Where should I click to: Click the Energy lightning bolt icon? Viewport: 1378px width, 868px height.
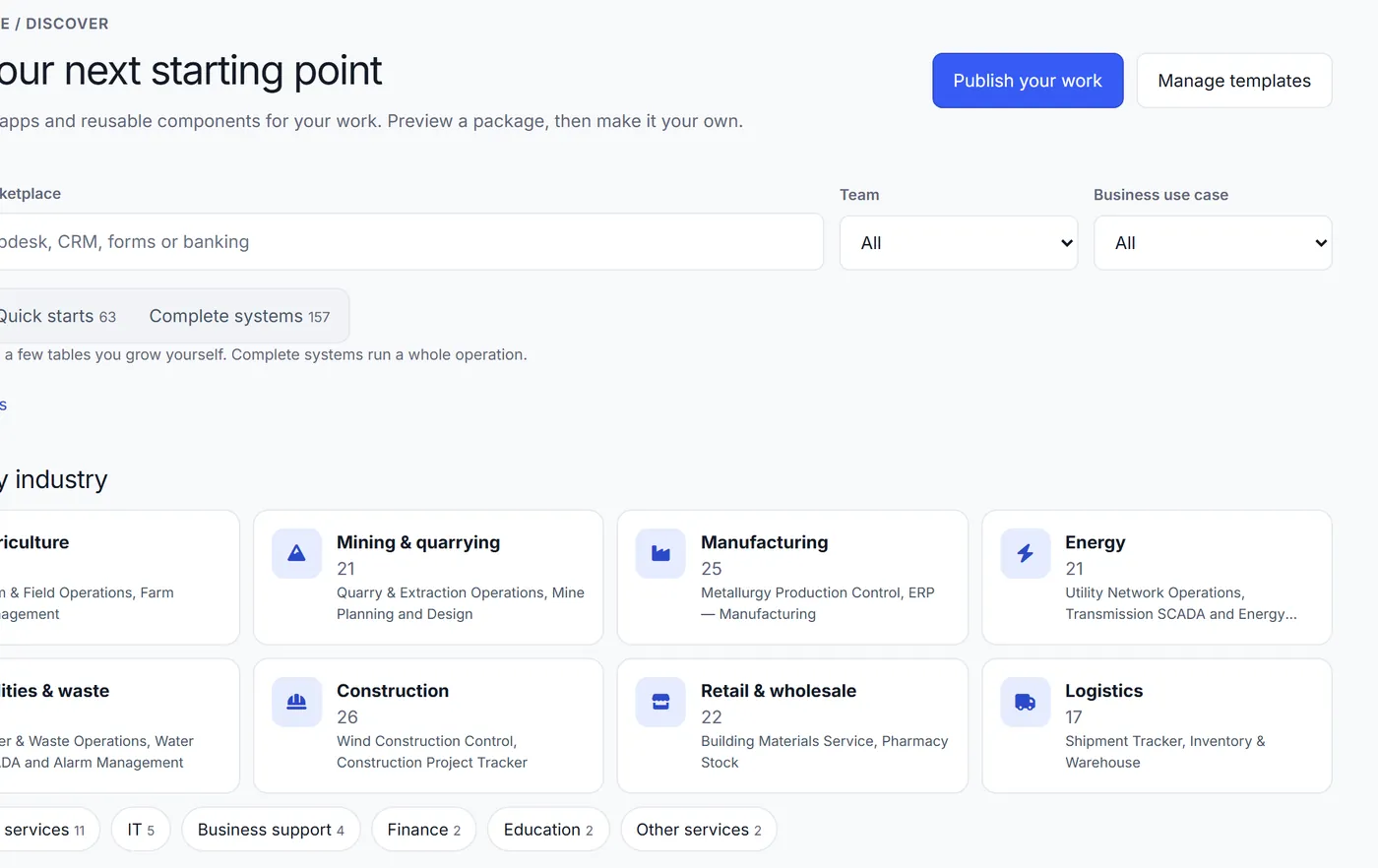1025,553
